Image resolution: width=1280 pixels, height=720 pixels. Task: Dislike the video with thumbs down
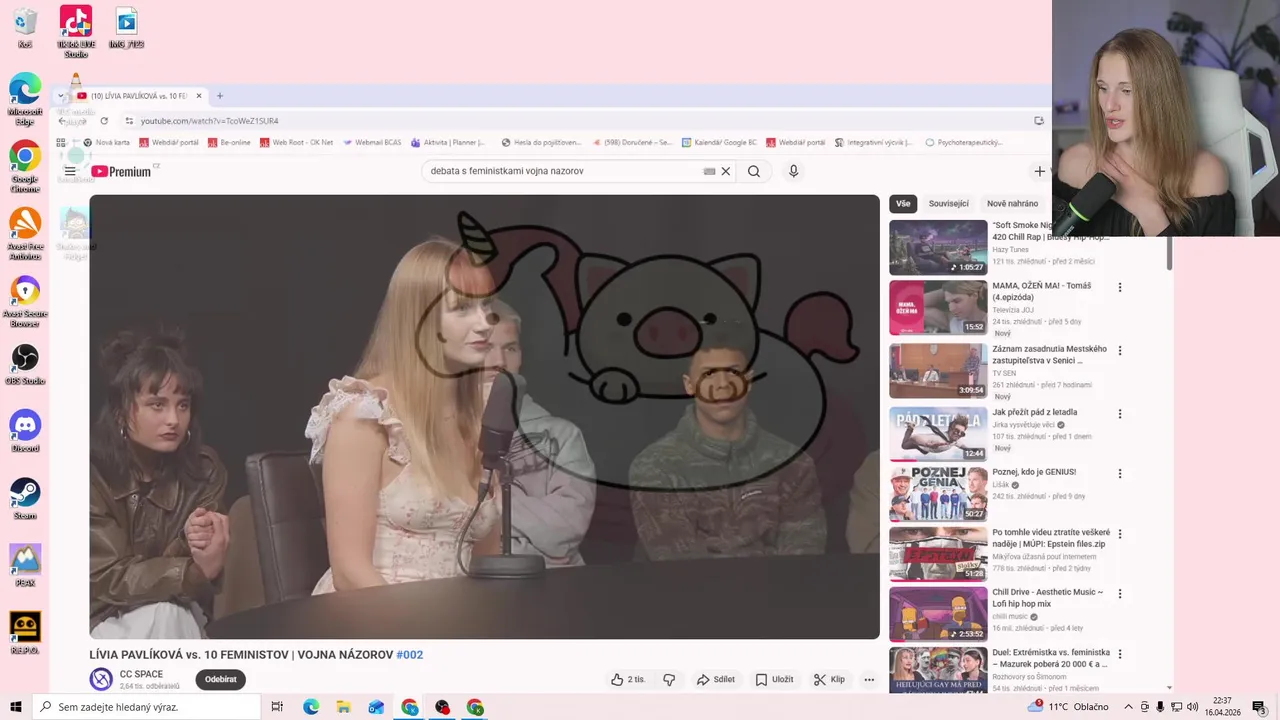[x=669, y=679]
